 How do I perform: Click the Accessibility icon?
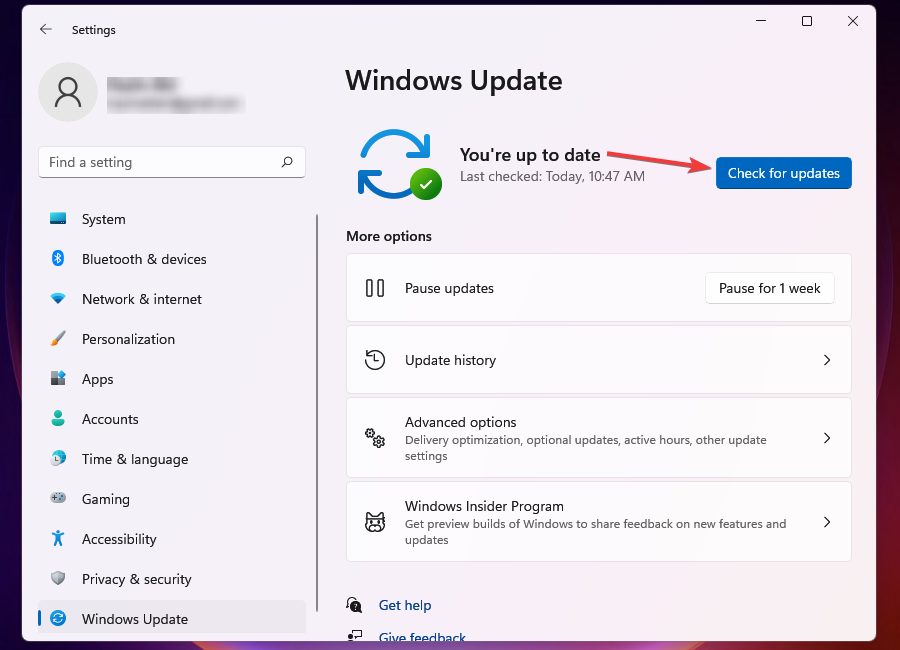58,539
